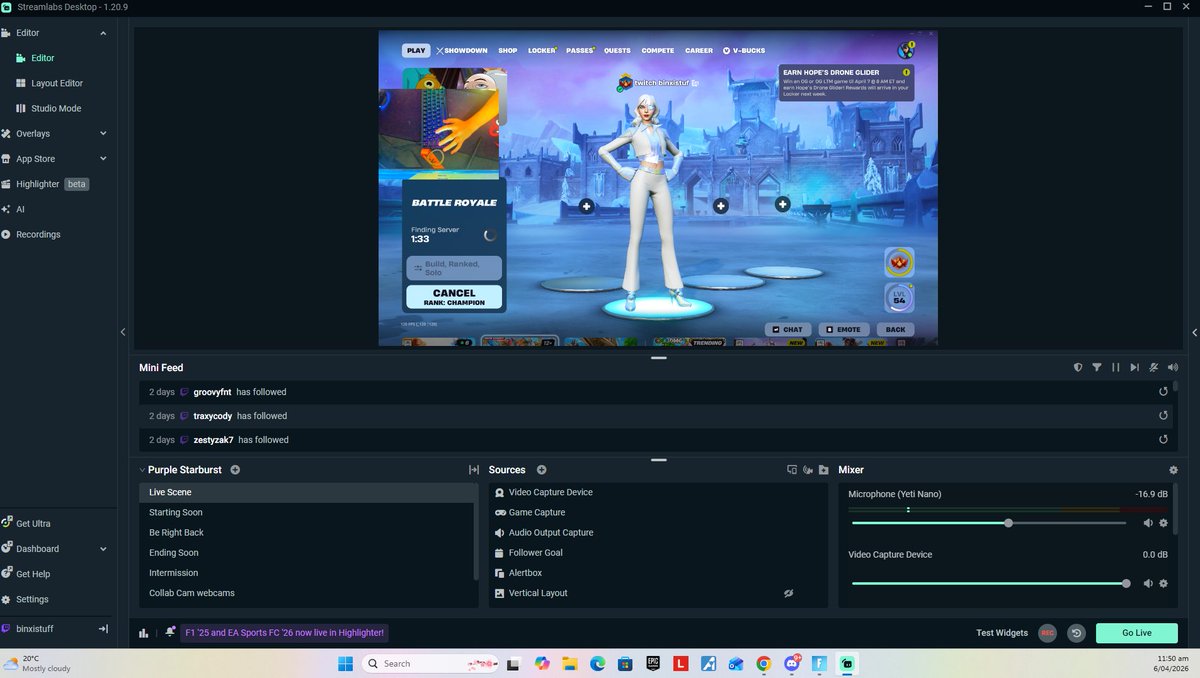This screenshot has height=678, width=1200.
Task: Skip the current alert in Mini Feed
Action: [x=1134, y=368]
